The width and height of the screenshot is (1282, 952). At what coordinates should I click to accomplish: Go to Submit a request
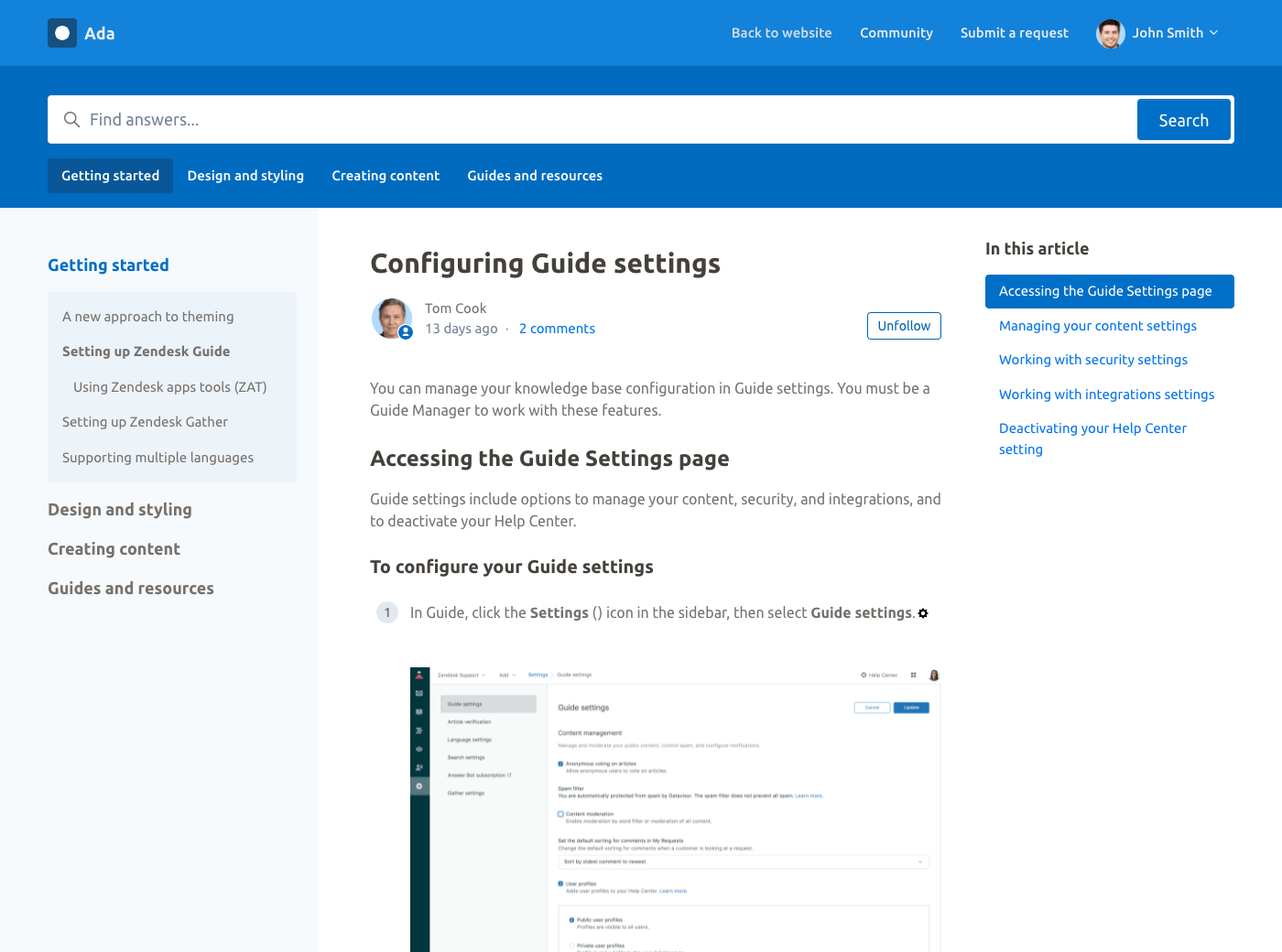(1014, 33)
